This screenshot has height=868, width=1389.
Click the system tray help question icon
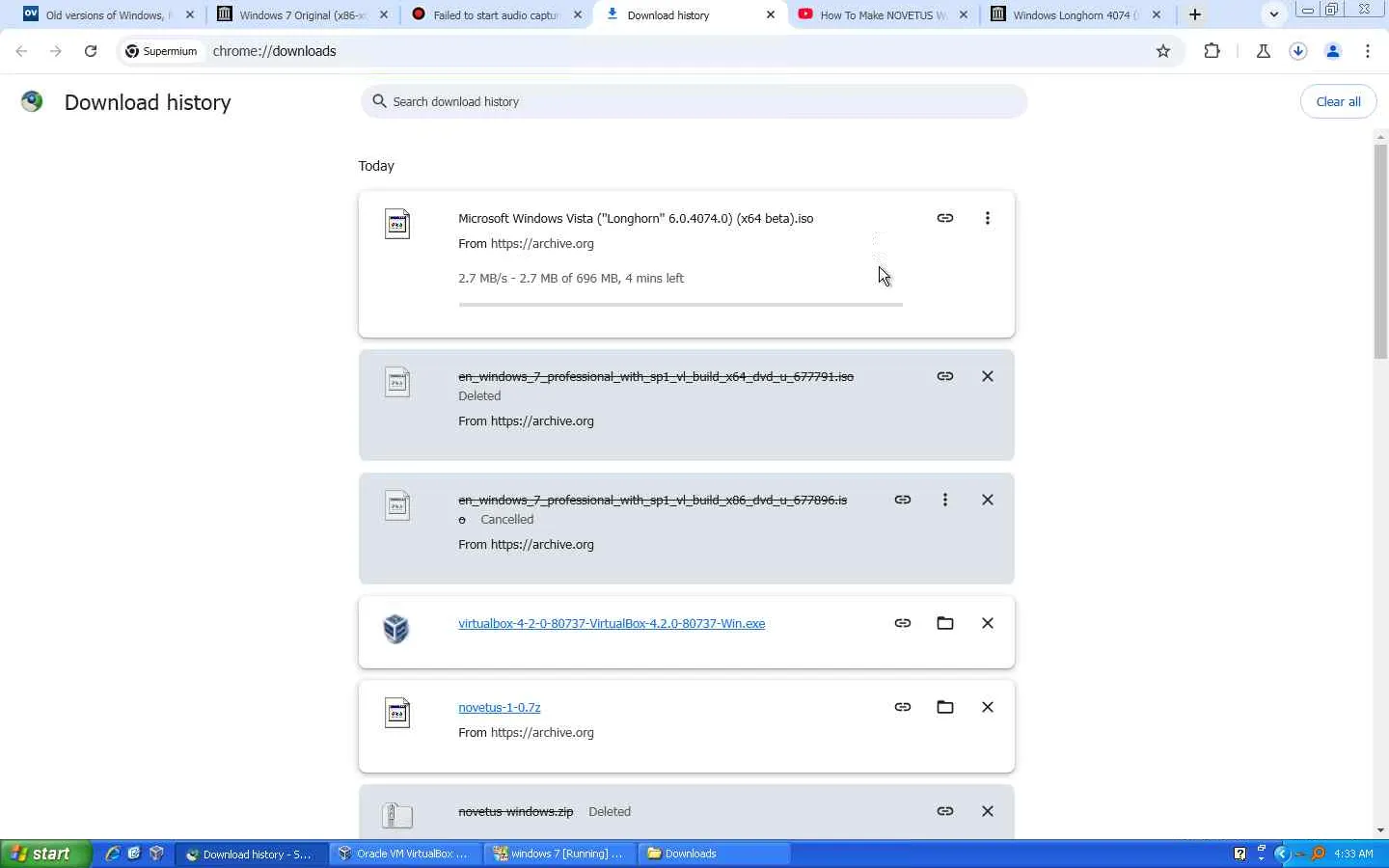pyautogui.click(x=1240, y=854)
